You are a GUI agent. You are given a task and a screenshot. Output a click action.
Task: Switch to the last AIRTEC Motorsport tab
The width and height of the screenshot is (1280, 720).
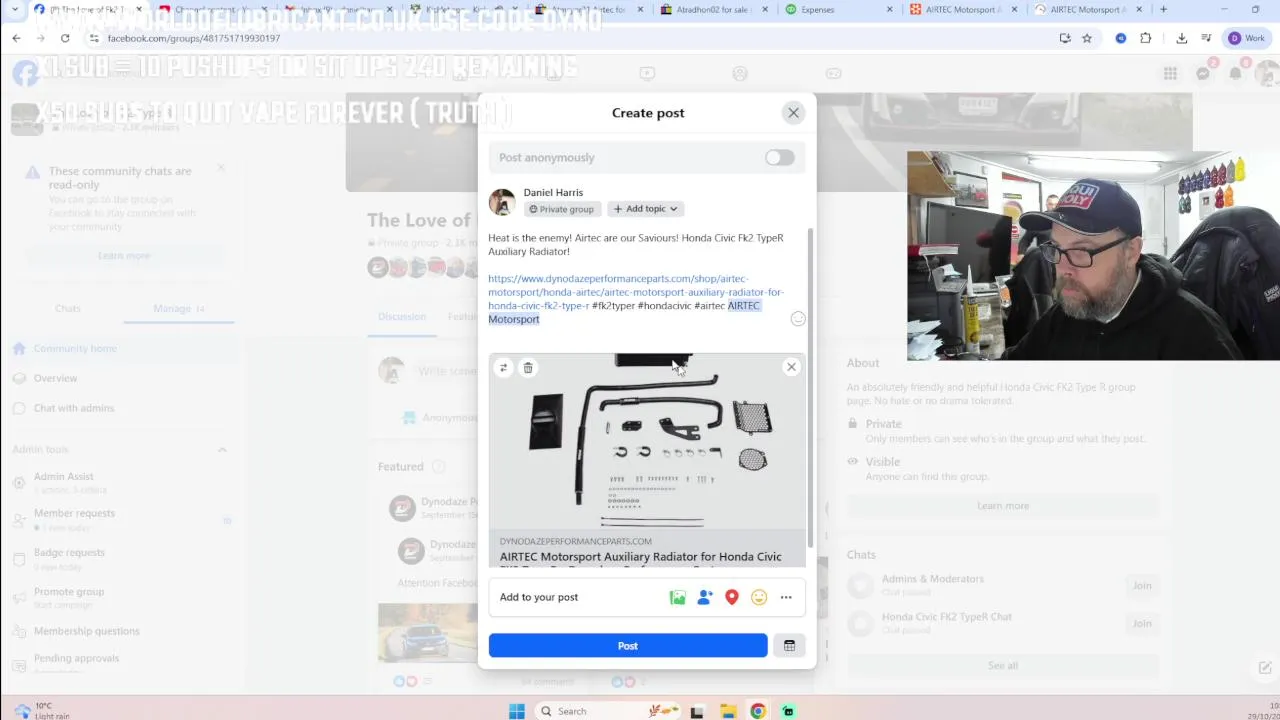point(1086,9)
